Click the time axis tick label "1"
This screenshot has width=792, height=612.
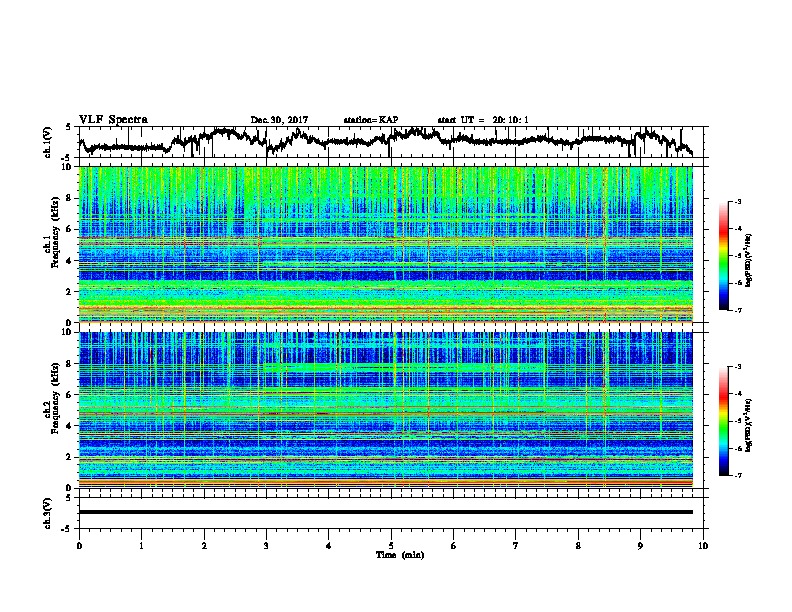click(x=141, y=546)
